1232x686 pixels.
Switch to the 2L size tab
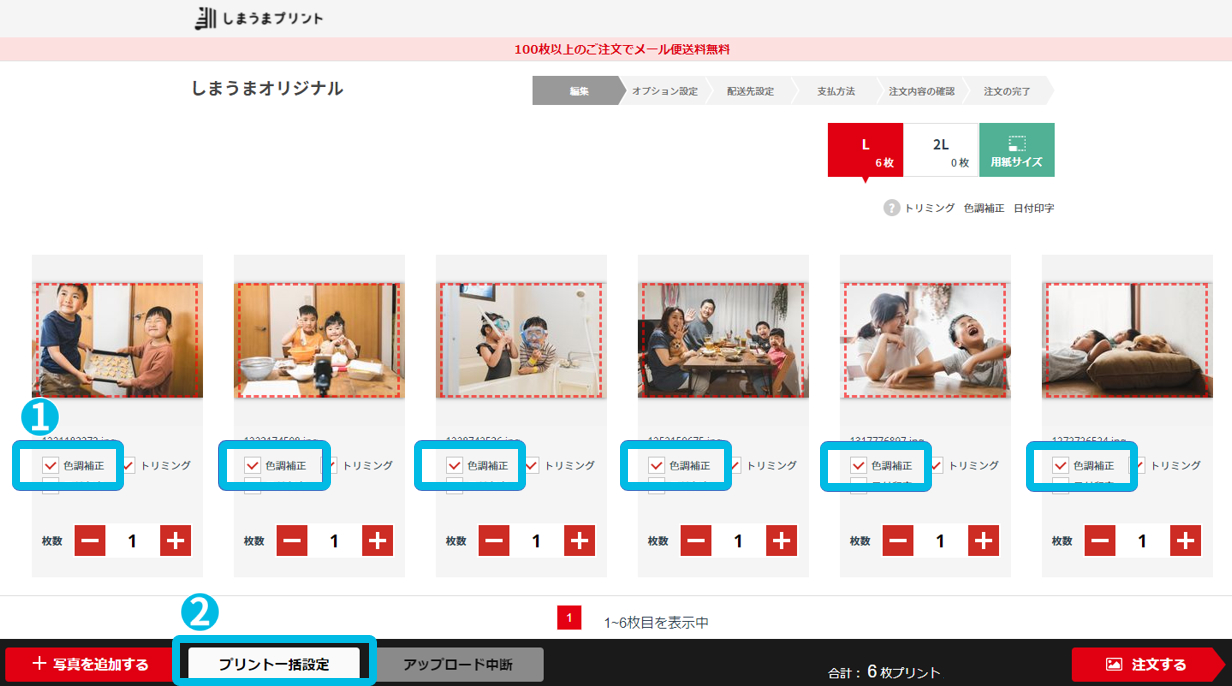tap(941, 150)
